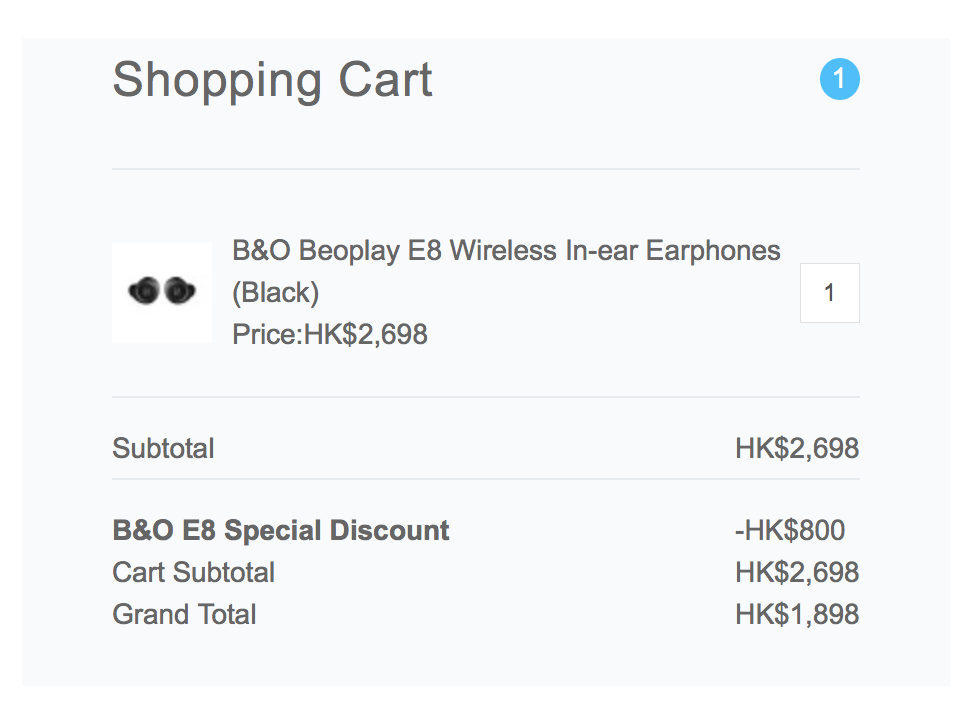Click the Shopping Cart heading

(272, 81)
